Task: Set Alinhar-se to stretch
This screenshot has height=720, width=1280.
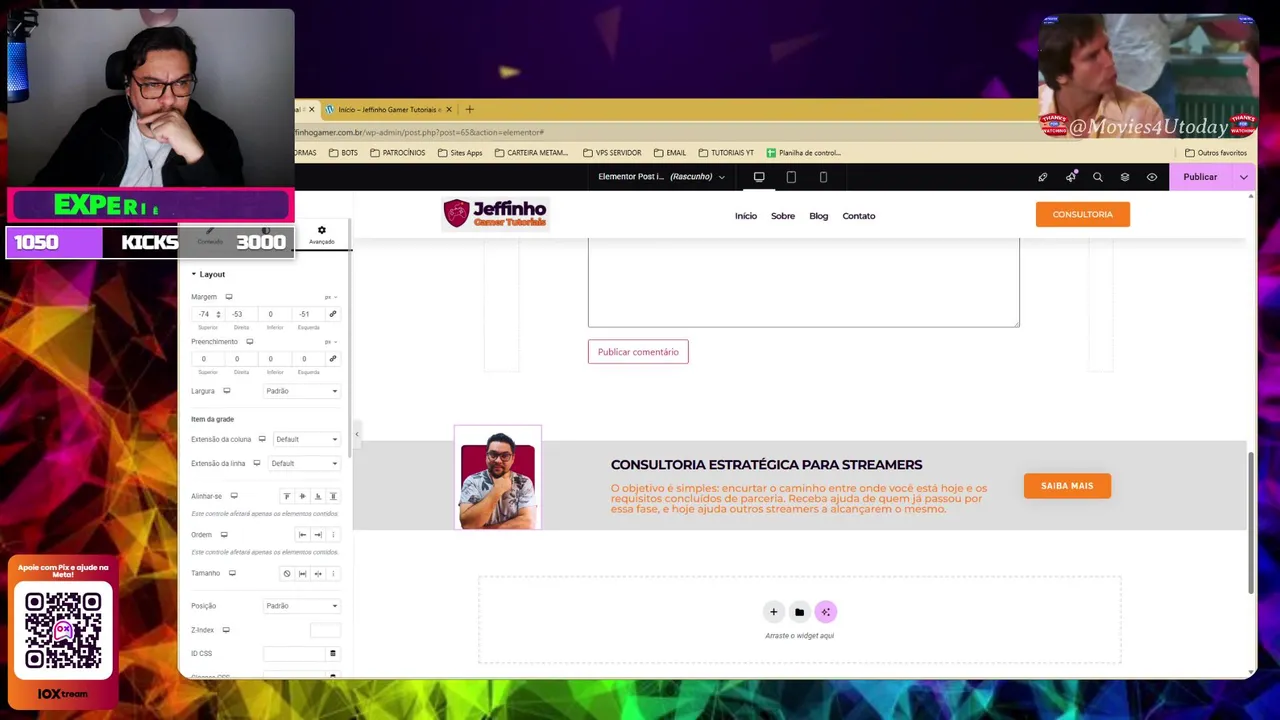Action: click(x=333, y=496)
